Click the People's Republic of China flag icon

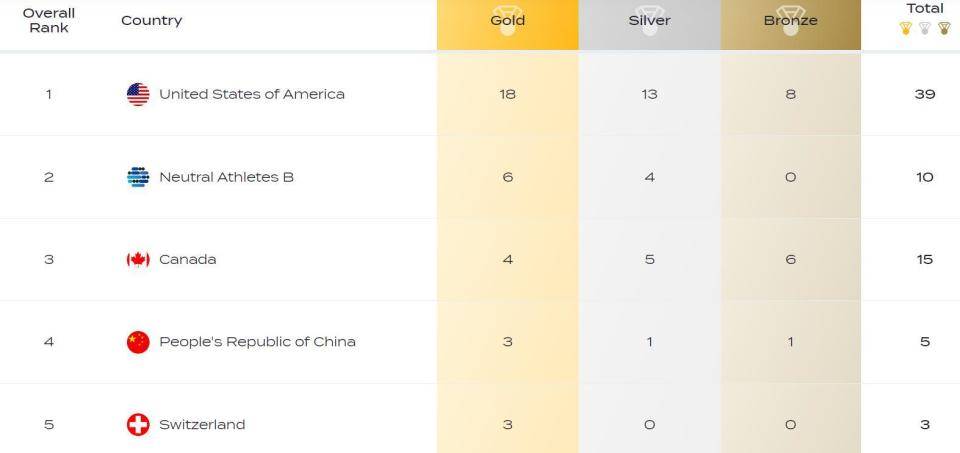(x=138, y=342)
